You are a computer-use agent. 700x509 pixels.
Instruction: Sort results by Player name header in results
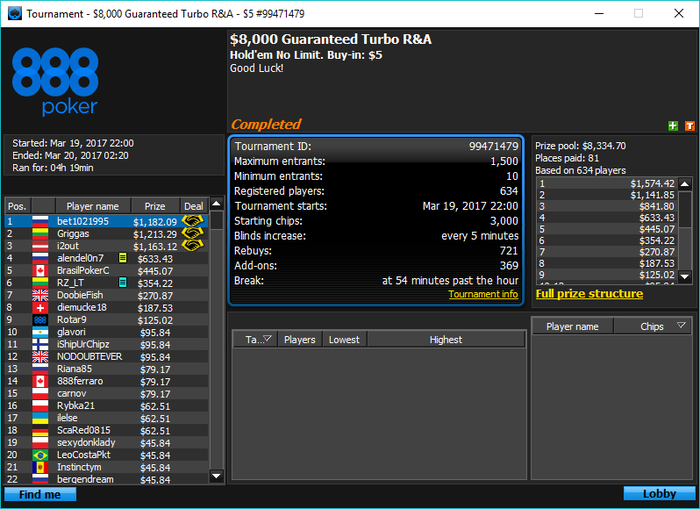coord(92,206)
